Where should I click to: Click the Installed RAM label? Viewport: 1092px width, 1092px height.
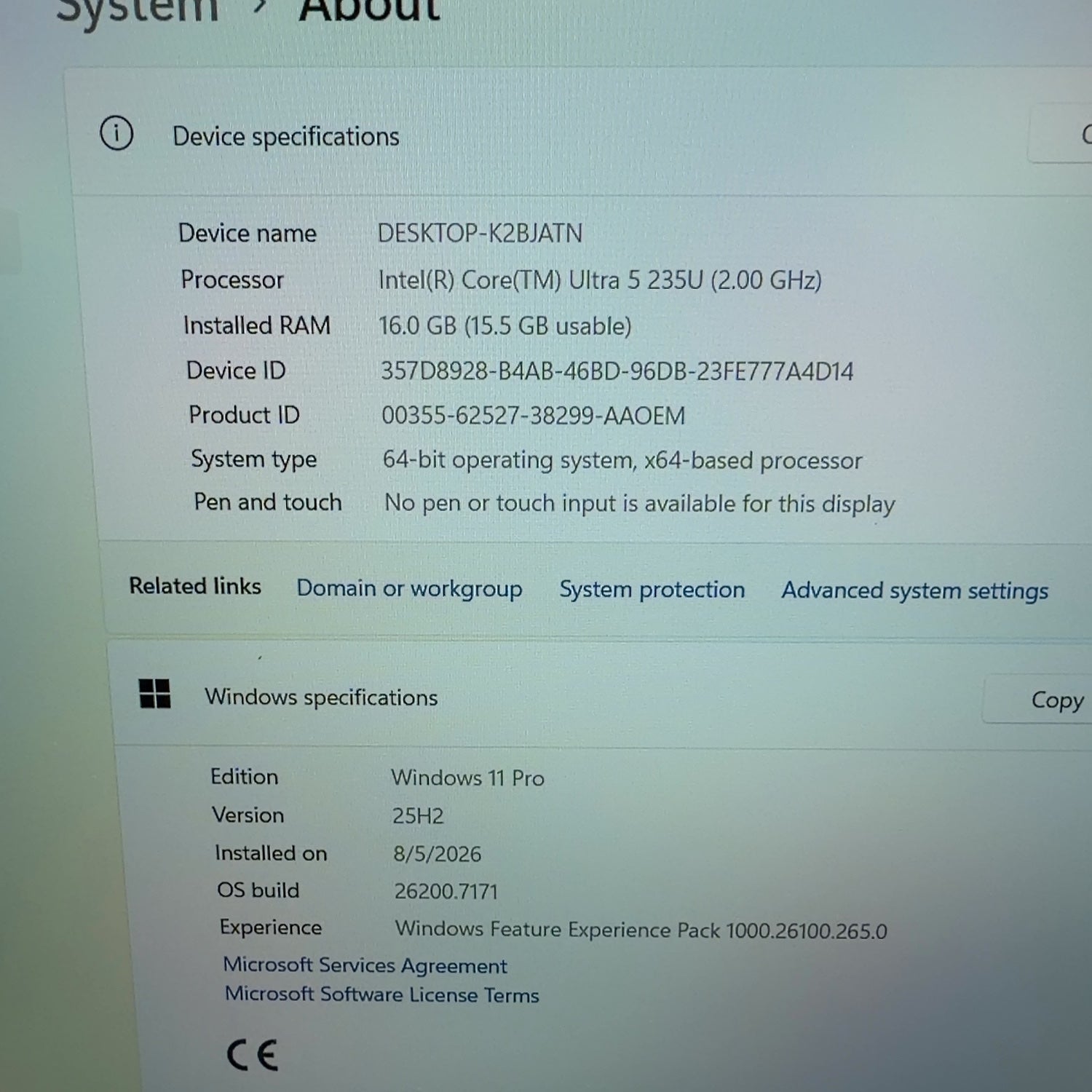pyautogui.click(x=257, y=325)
